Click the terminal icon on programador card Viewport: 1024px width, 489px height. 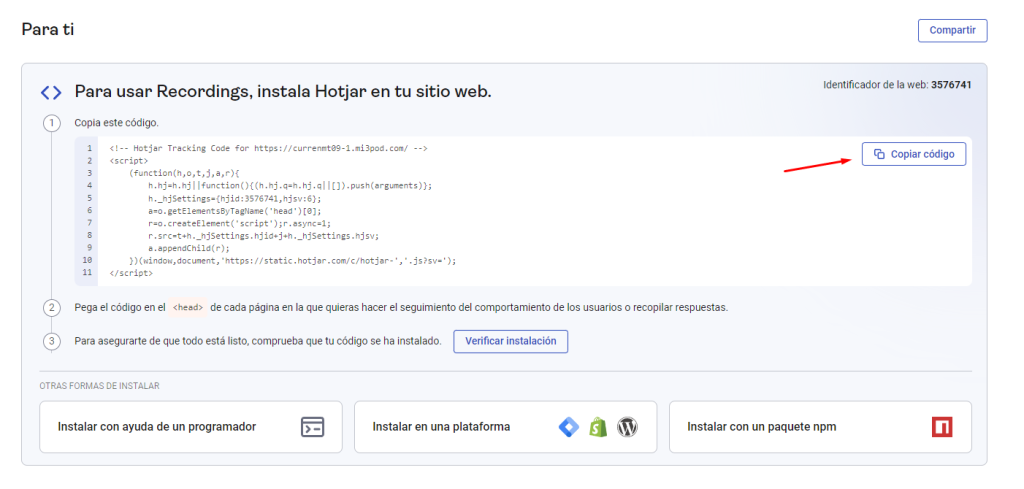click(312, 427)
